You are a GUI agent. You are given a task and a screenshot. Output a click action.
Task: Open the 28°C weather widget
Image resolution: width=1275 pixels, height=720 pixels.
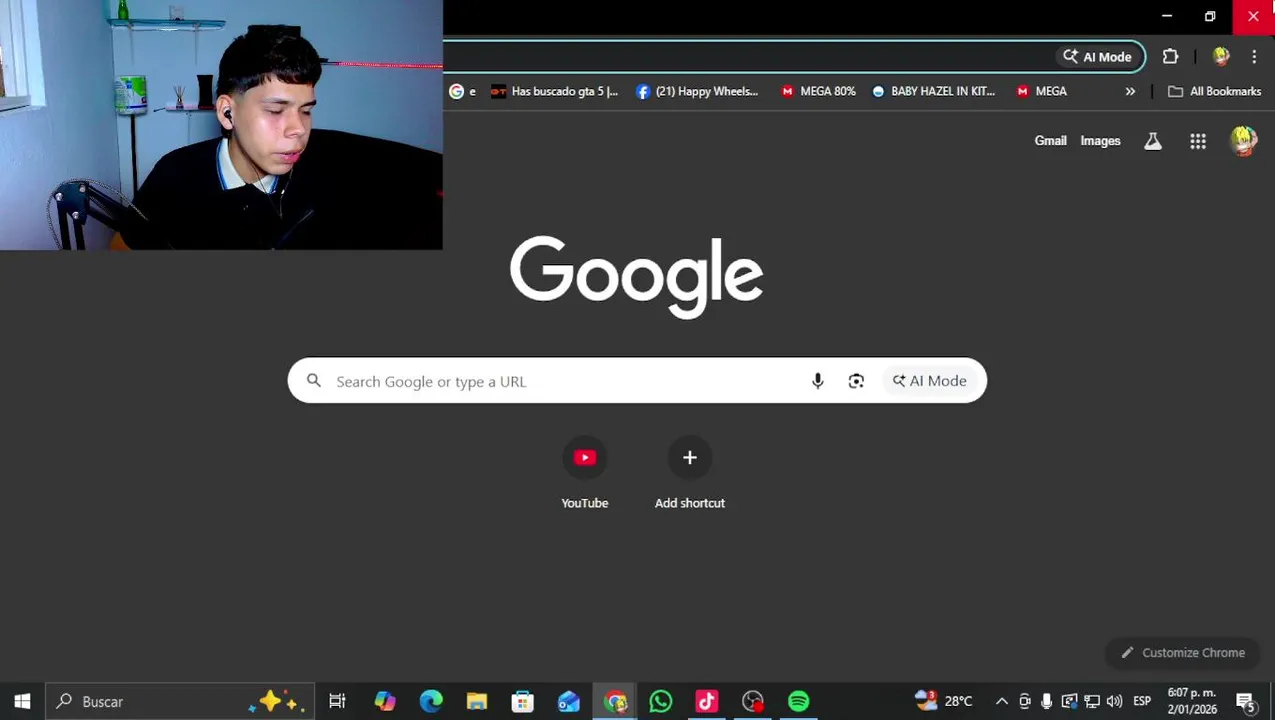[x=943, y=701]
